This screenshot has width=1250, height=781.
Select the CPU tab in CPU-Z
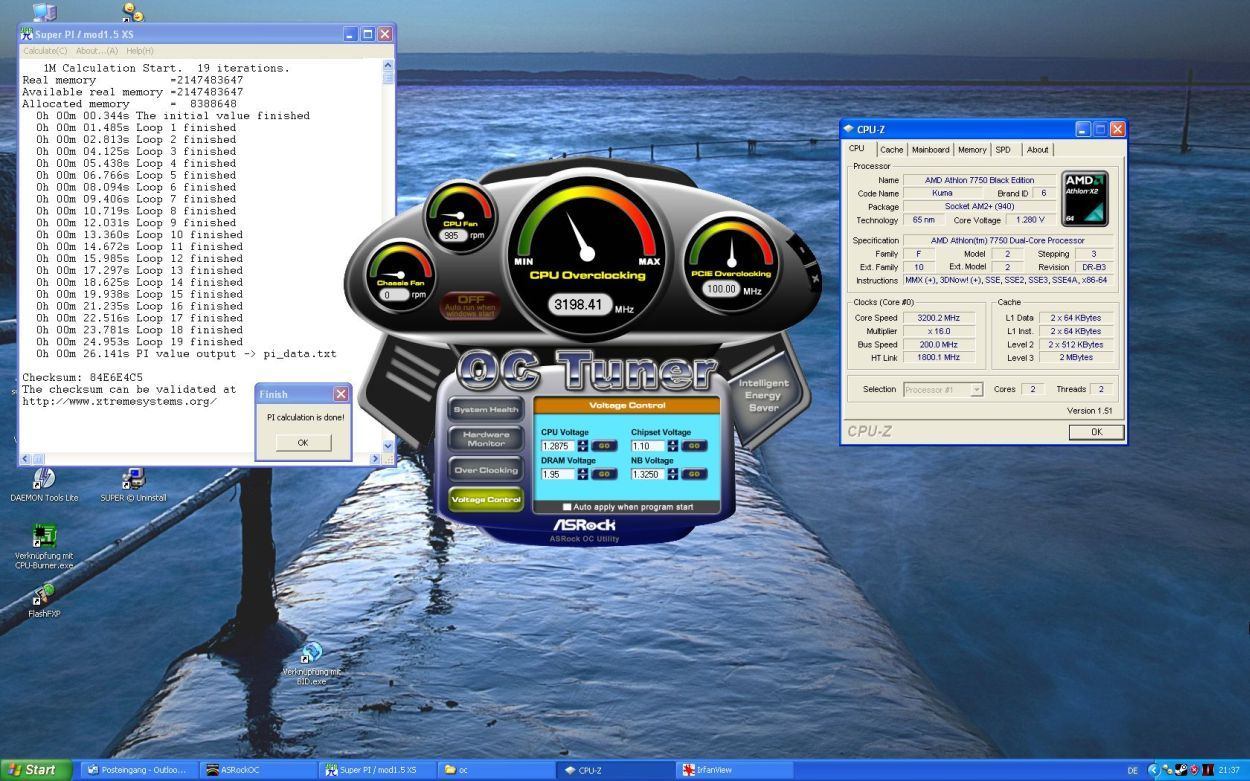857,149
